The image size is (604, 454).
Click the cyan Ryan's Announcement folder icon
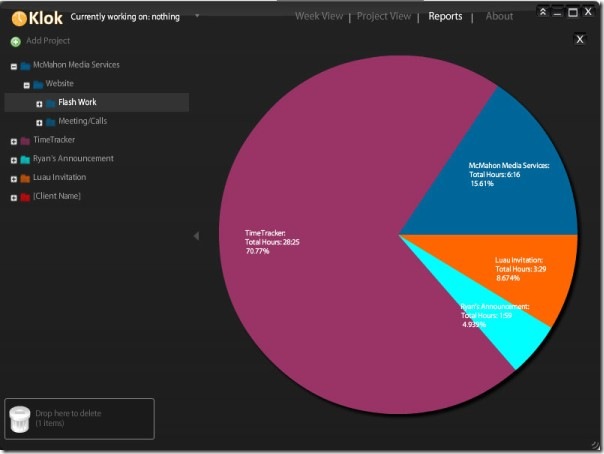coord(25,159)
